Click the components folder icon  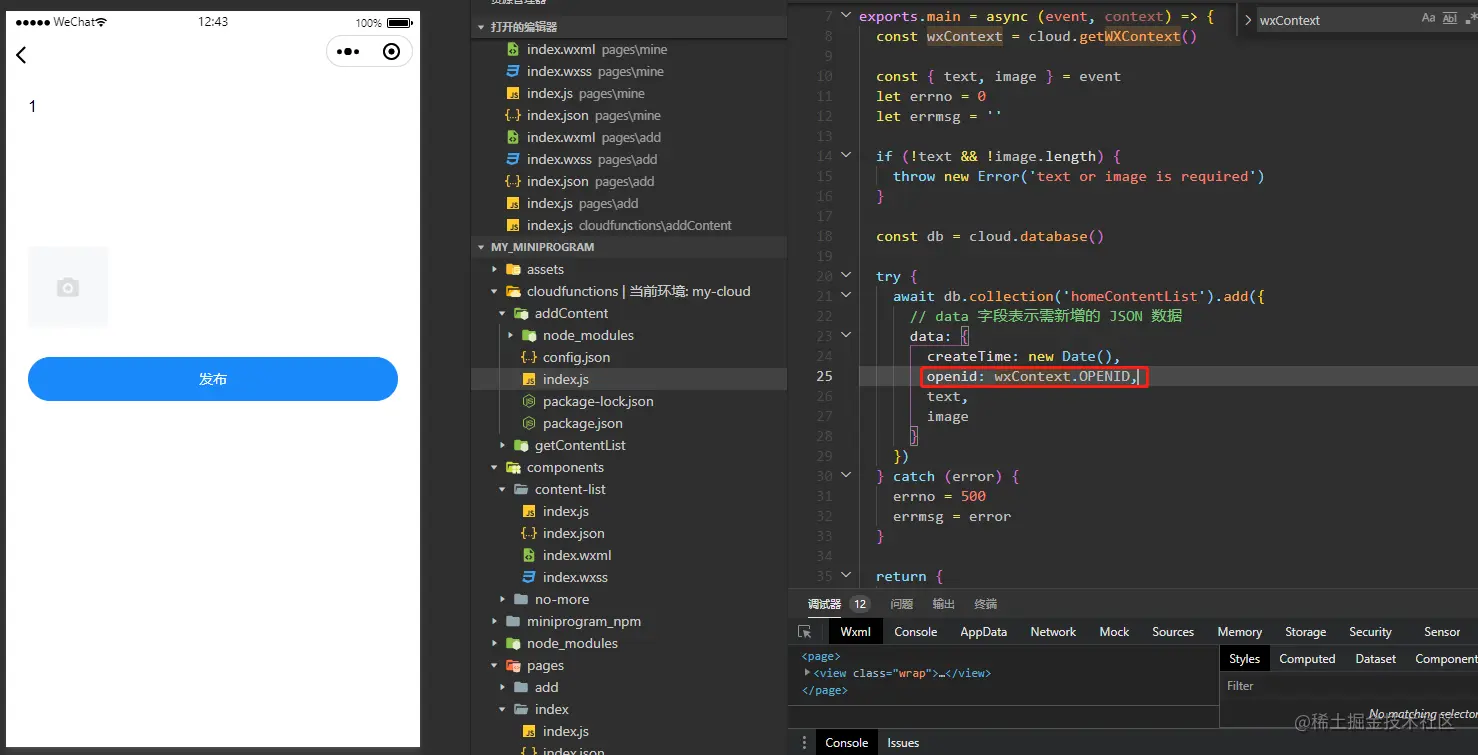pyautogui.click(x=513, y=467)
